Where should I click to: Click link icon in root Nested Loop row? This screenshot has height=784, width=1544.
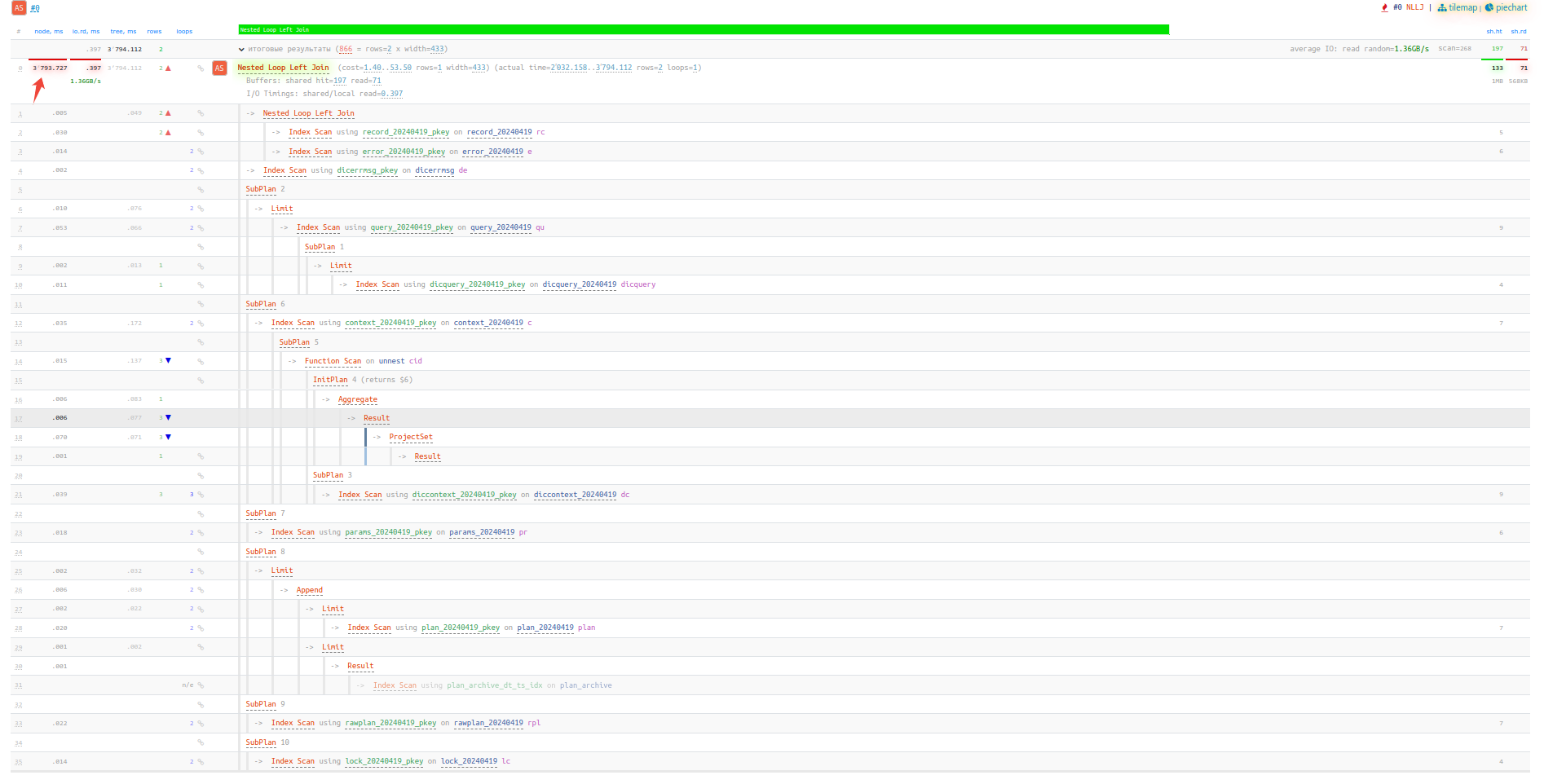tap(201, 68)
